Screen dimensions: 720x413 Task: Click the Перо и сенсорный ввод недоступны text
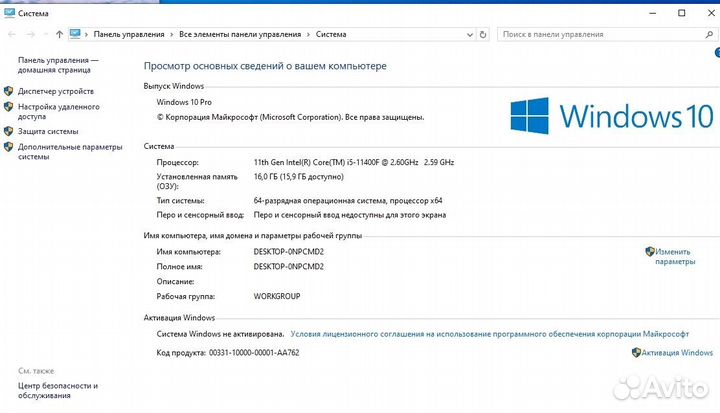click(349, 215)
